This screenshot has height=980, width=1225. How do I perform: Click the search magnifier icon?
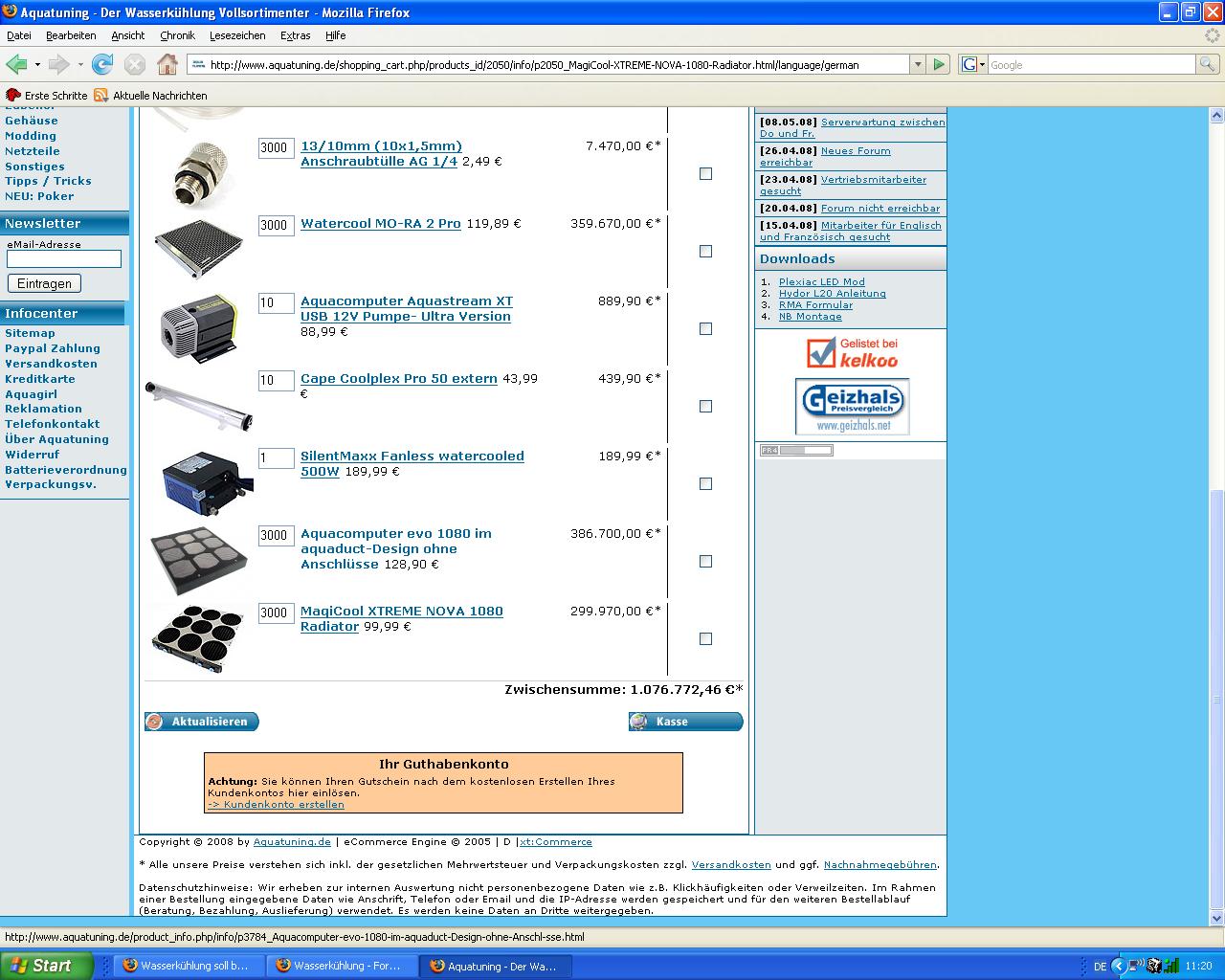click(1208, 64)
